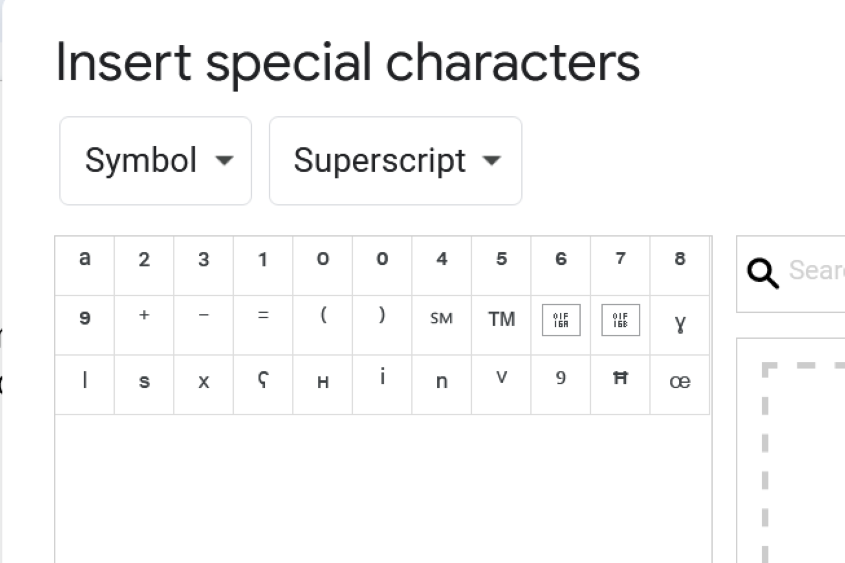Screen dimensions: 845x563
Task: Click the search characters input field
Action: pyautogui.click(x=815, y=271)
